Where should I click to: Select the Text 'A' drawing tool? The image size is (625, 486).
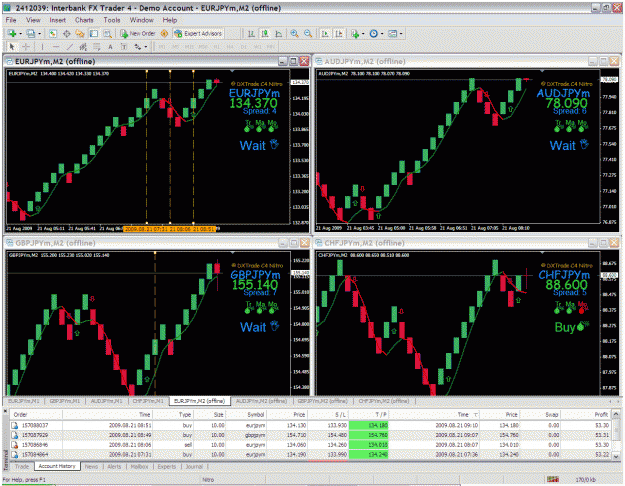(110, 47)
